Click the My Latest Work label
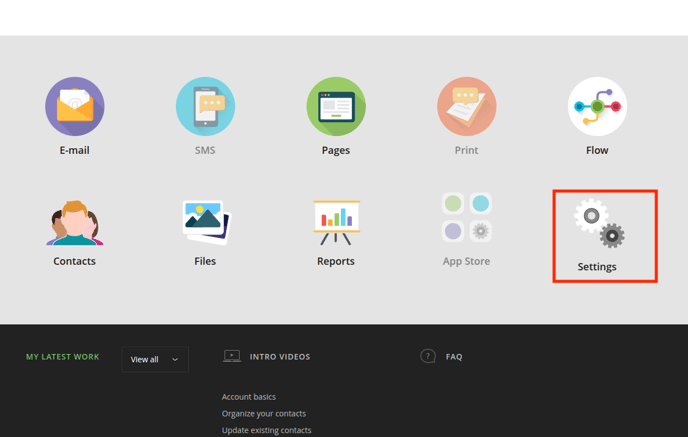Image resolution: width=688 pixels, height=437 pixels. [62, 357]
